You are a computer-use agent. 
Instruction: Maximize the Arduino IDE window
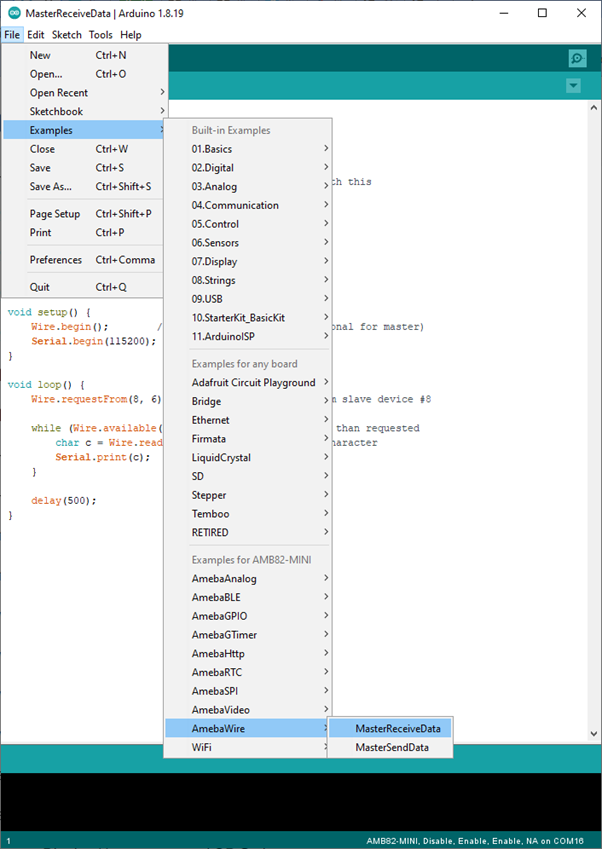point(542,13)
